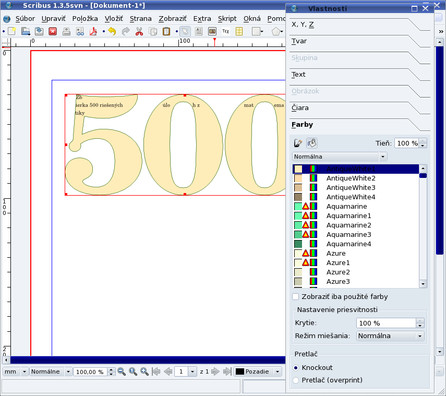Export as PDF using the red PDF icon
The image size is (446, 396).
tap(93, 32)
